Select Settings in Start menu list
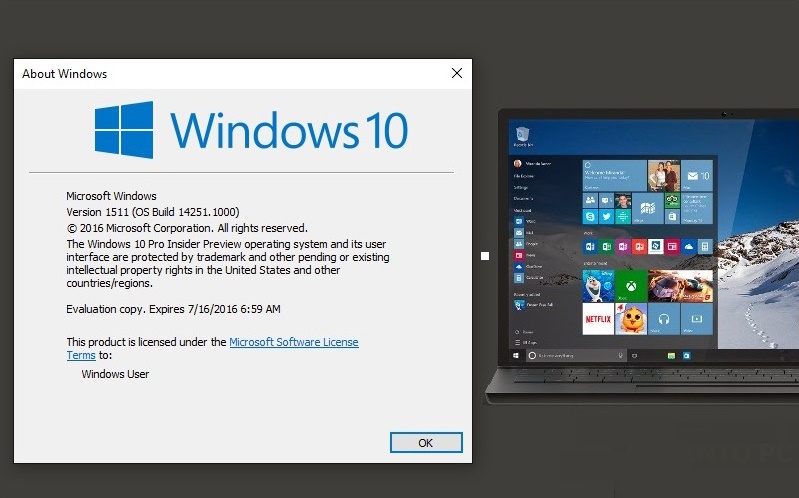The height and width of the screenshot is (498, 799). pyautogui.click(x=521, y=187)
